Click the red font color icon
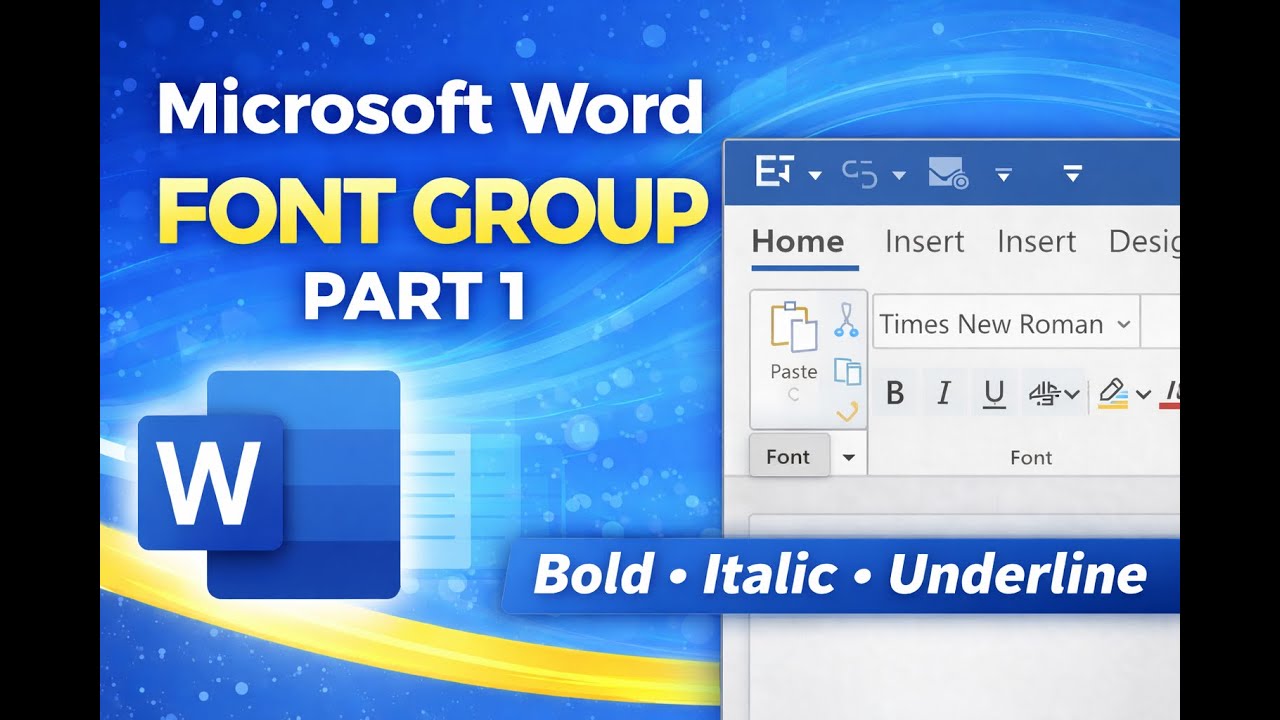This screenshot has width=1280, height=720. coord(1170,394)
